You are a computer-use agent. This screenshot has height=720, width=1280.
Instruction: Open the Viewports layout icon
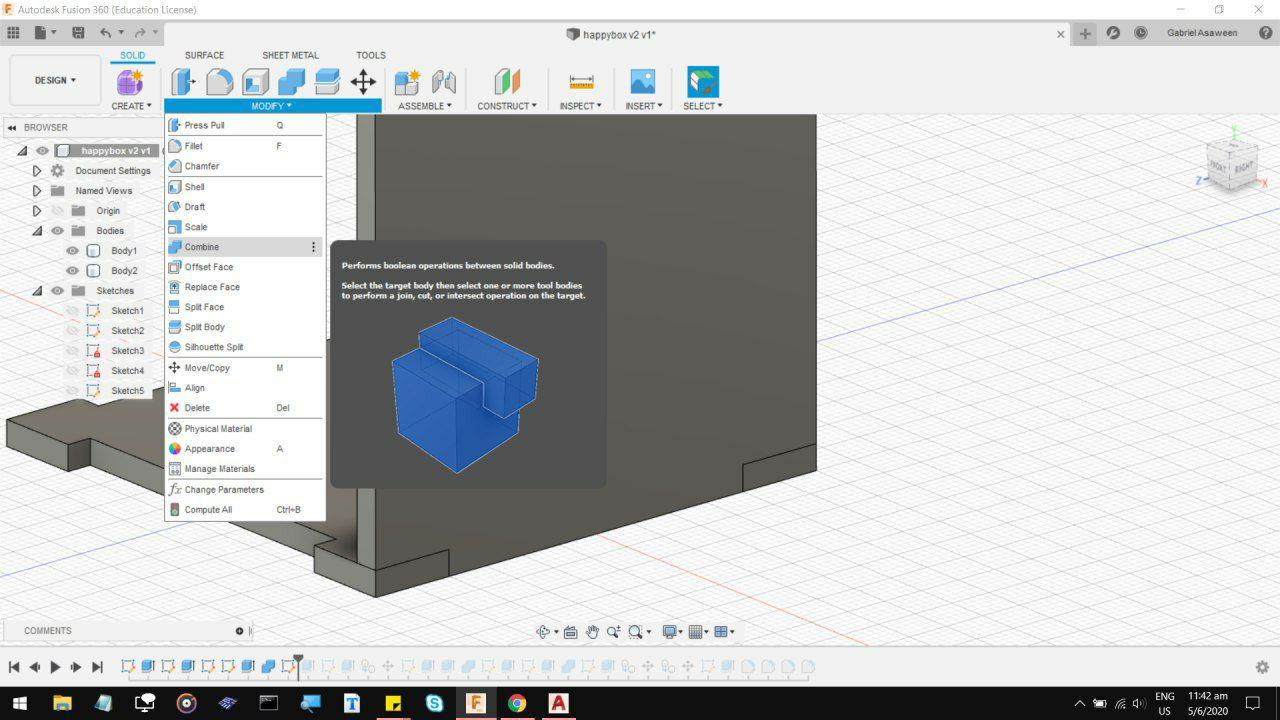tap(721, 632)
